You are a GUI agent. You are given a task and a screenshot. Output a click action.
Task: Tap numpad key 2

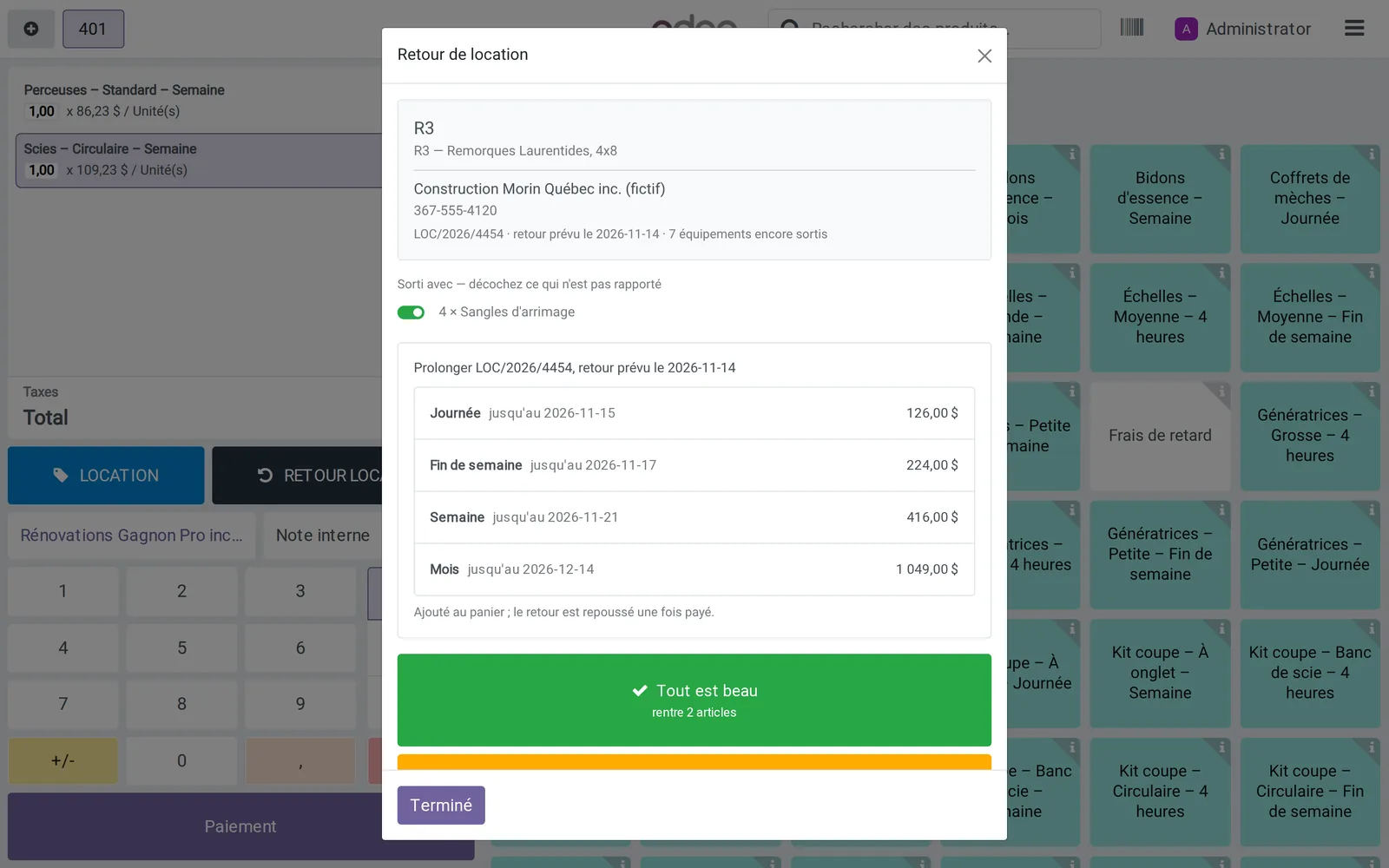(181, 591)
